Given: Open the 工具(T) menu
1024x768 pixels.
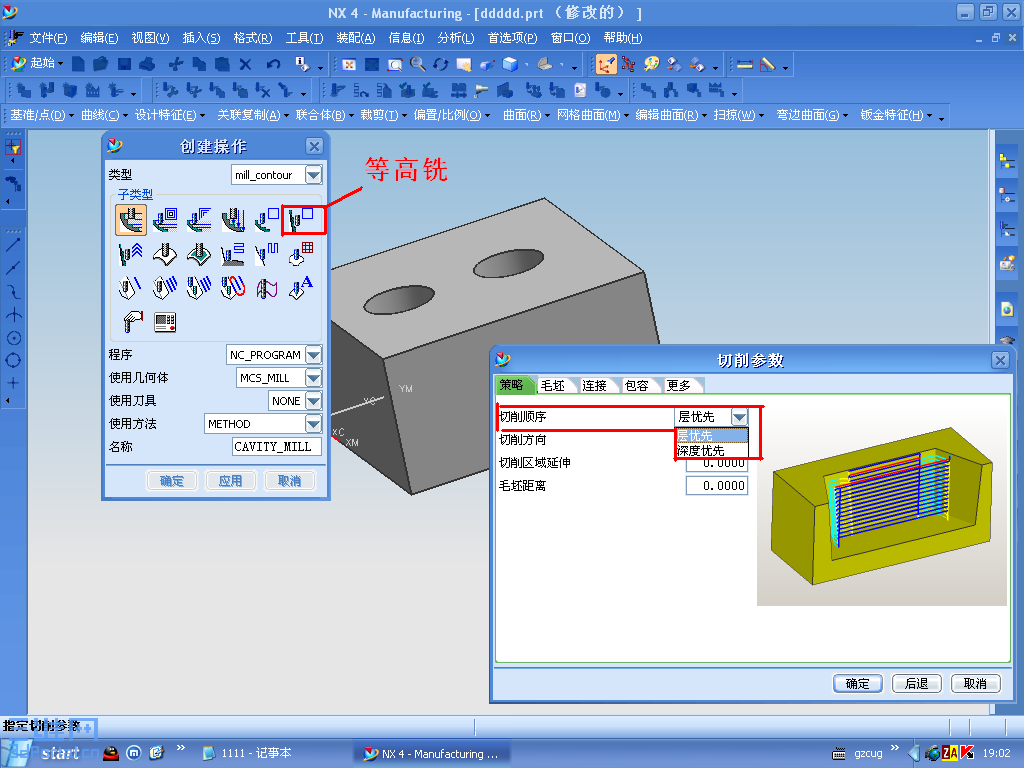Looking at the screenshot, I should (x=304, y=38).
